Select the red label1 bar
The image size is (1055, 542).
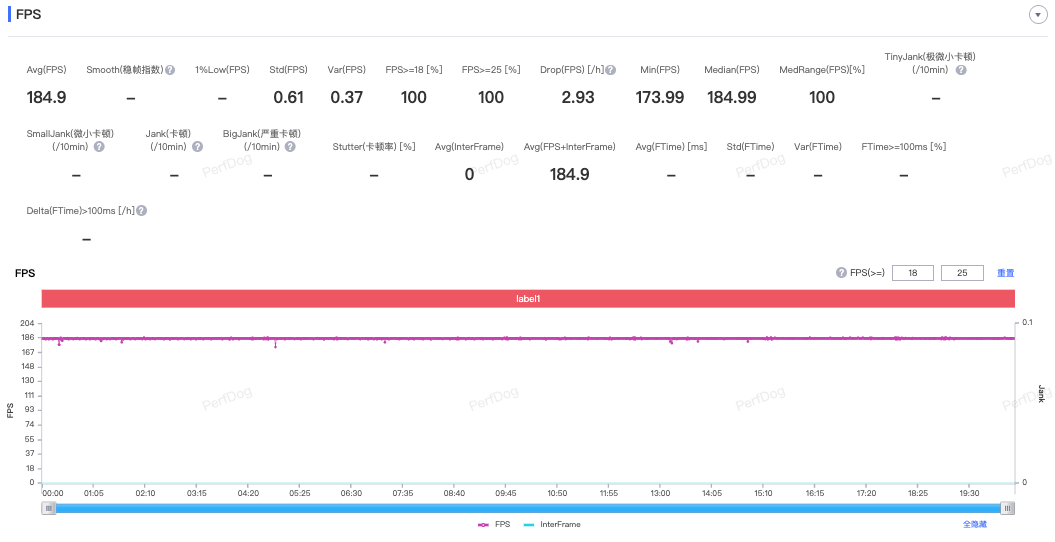pos(528,299)
